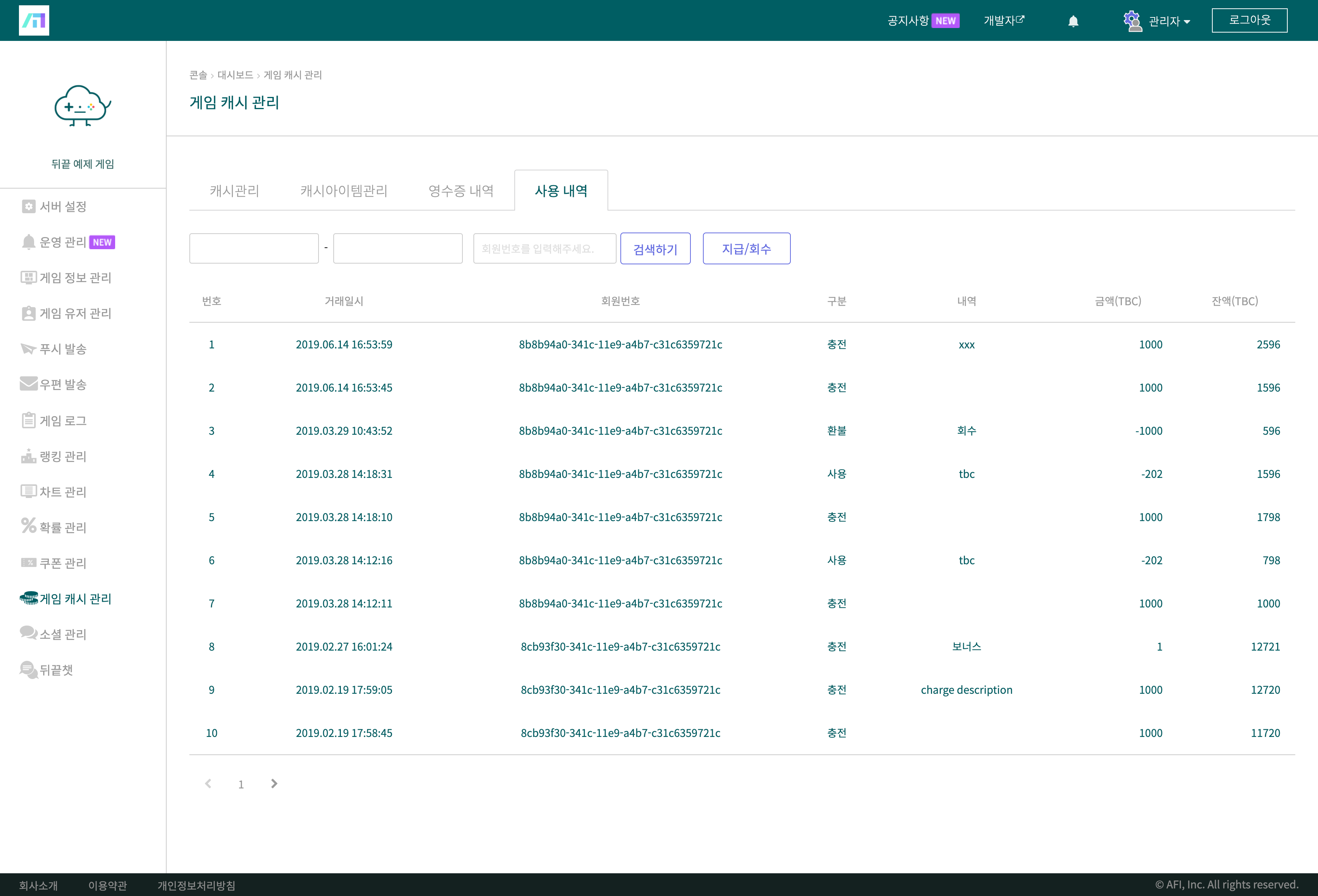Click the 게임 정보 관리 icon

(28, 277)
